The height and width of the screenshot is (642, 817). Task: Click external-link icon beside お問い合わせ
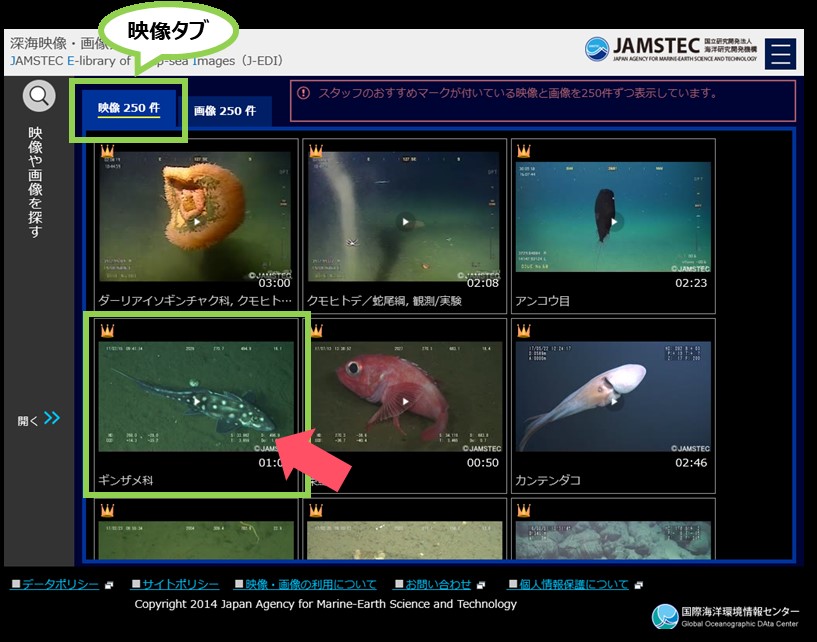pyautogui.click(x=481, y=585)
